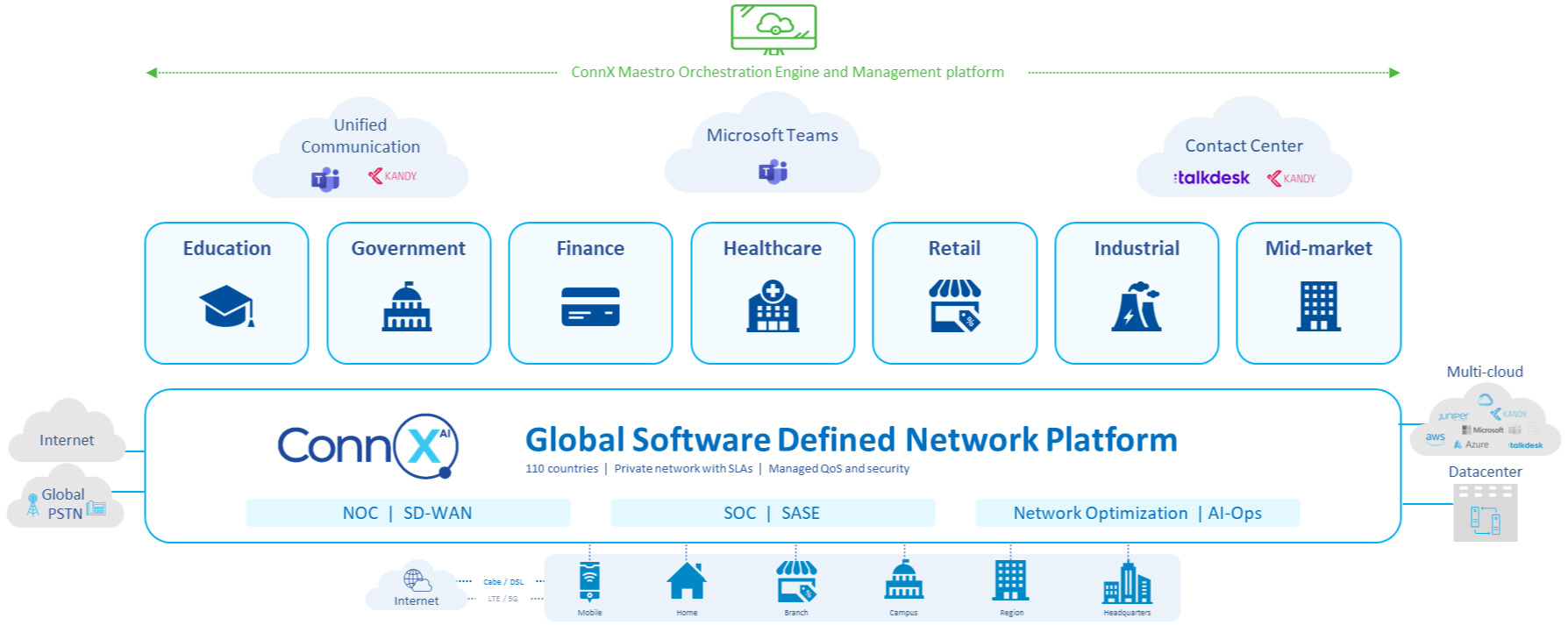This screenshot has height=625, width=1568.
Task: Select the 'Global PSTN' label
Action: (x=64, y=504)
